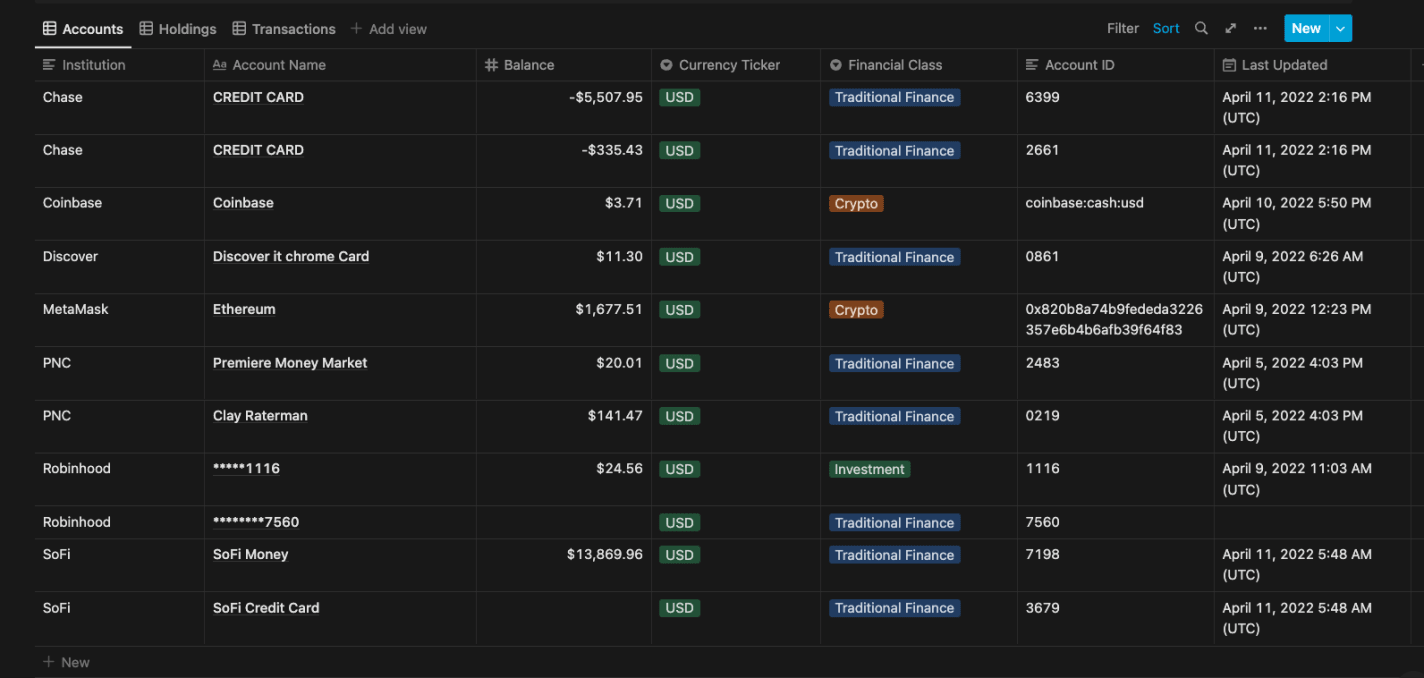Click the Currency Ticker select-type icon
This screenshot has height=678, width=1424.
(666, 65)
